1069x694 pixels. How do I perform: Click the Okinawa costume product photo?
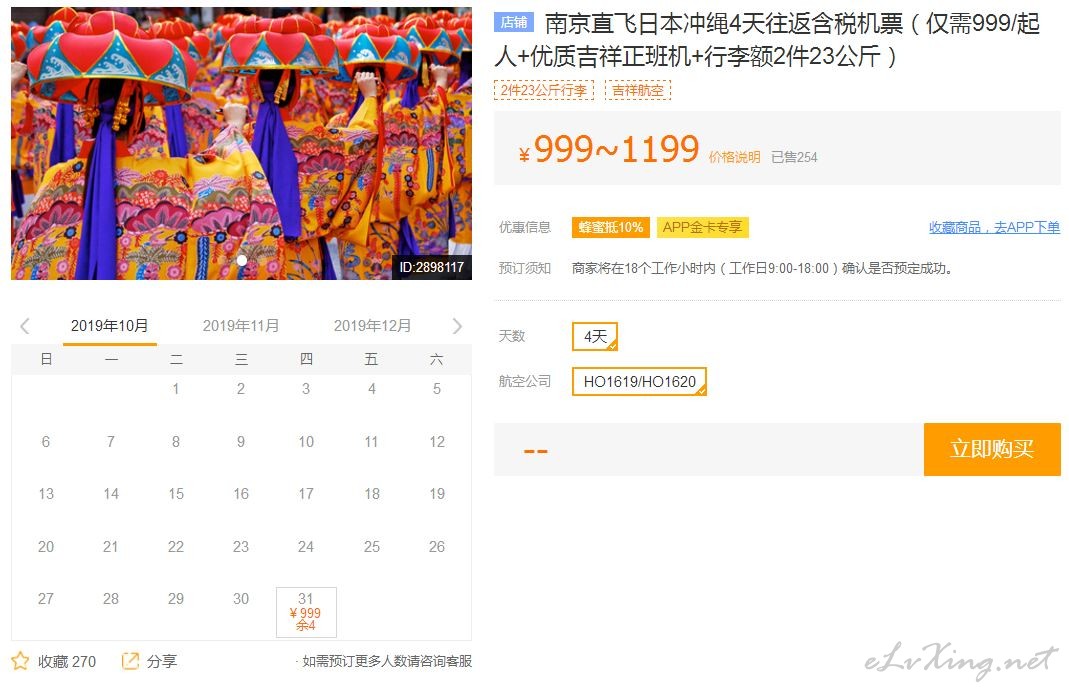[x=241, y=143]
